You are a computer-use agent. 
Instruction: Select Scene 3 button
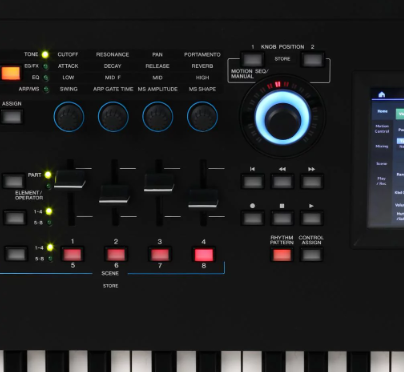(160, 255)
